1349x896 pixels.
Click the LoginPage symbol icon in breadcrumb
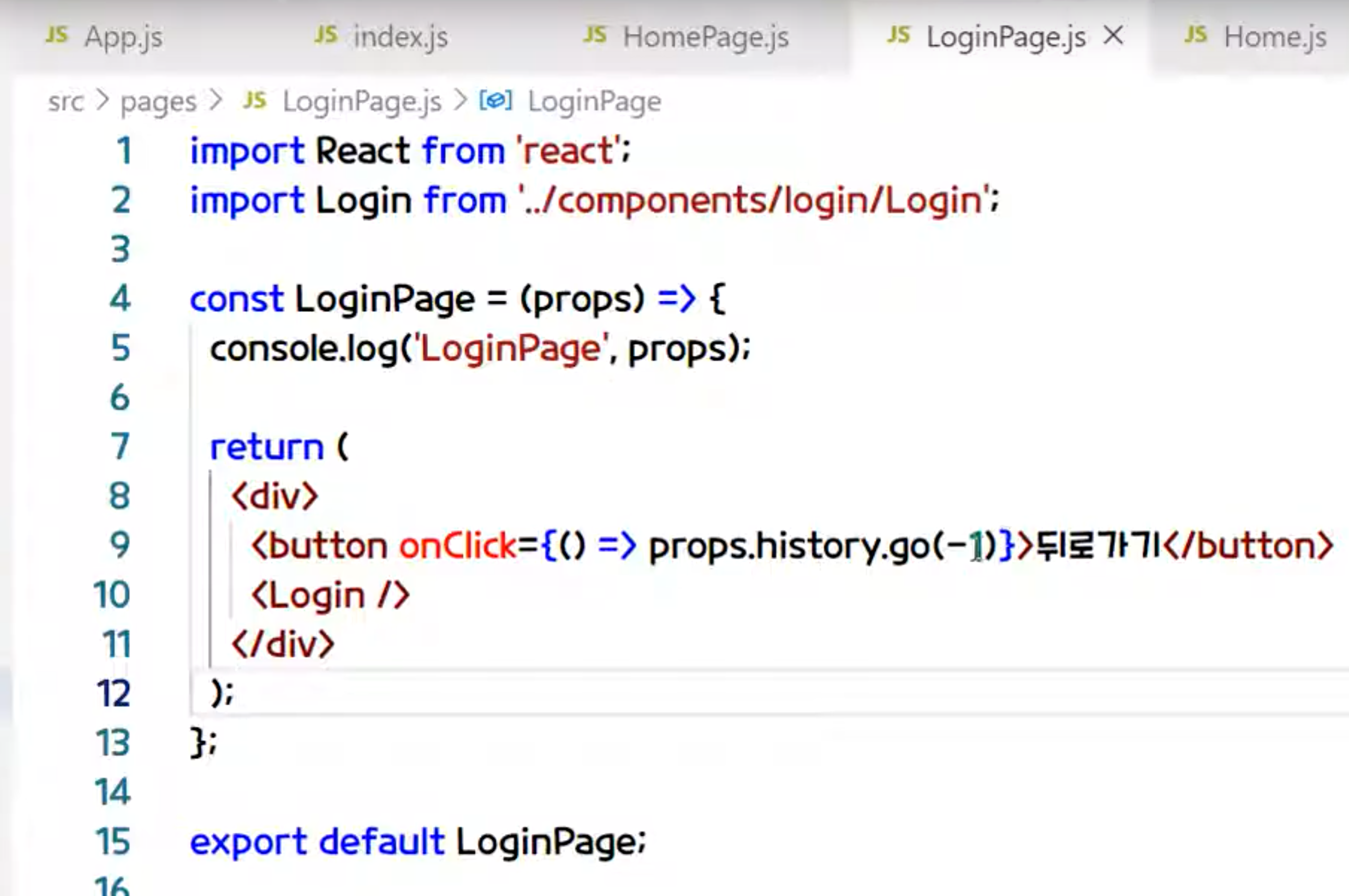tap(495, 100)
